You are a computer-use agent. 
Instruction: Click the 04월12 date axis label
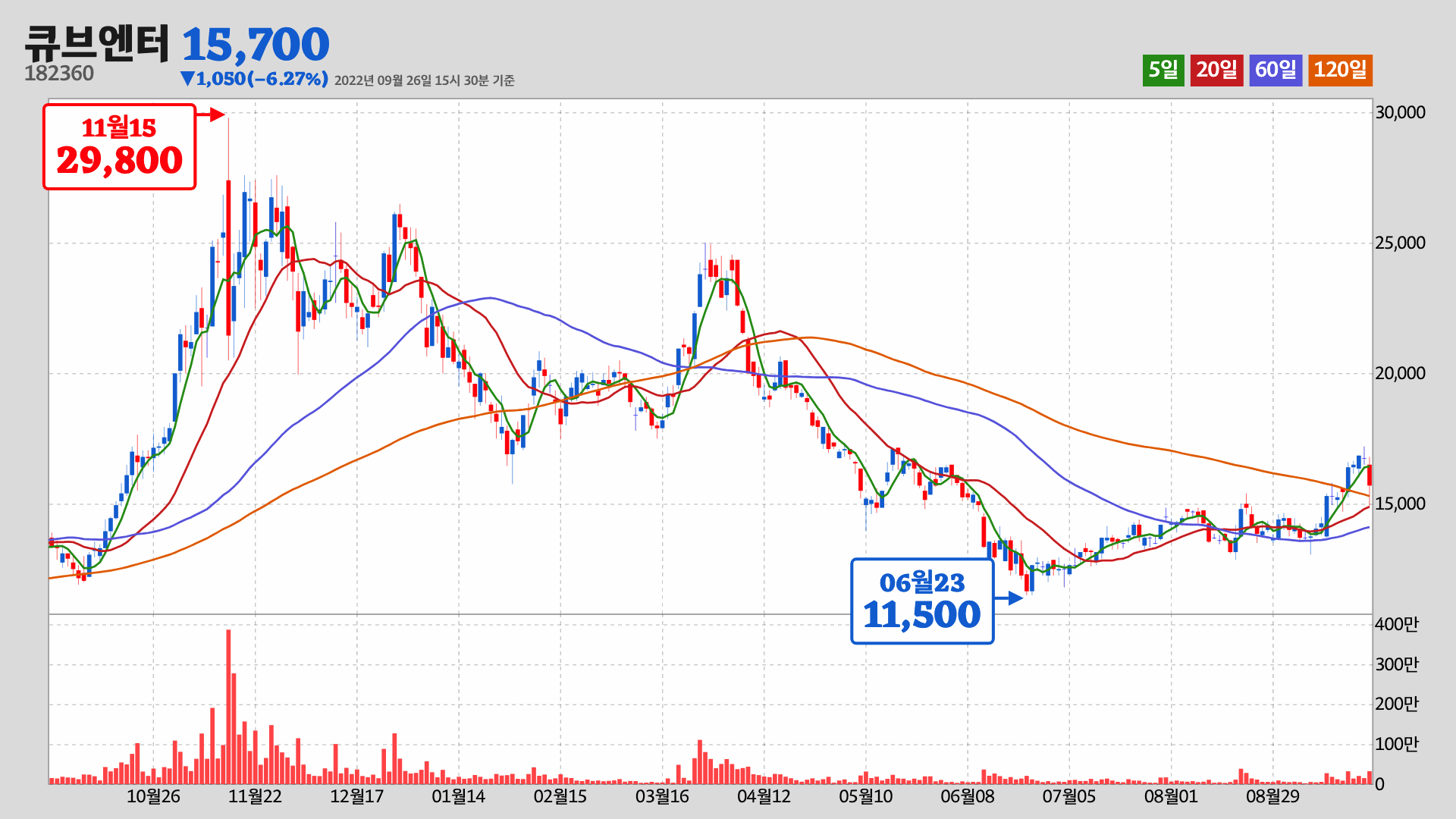764,797
